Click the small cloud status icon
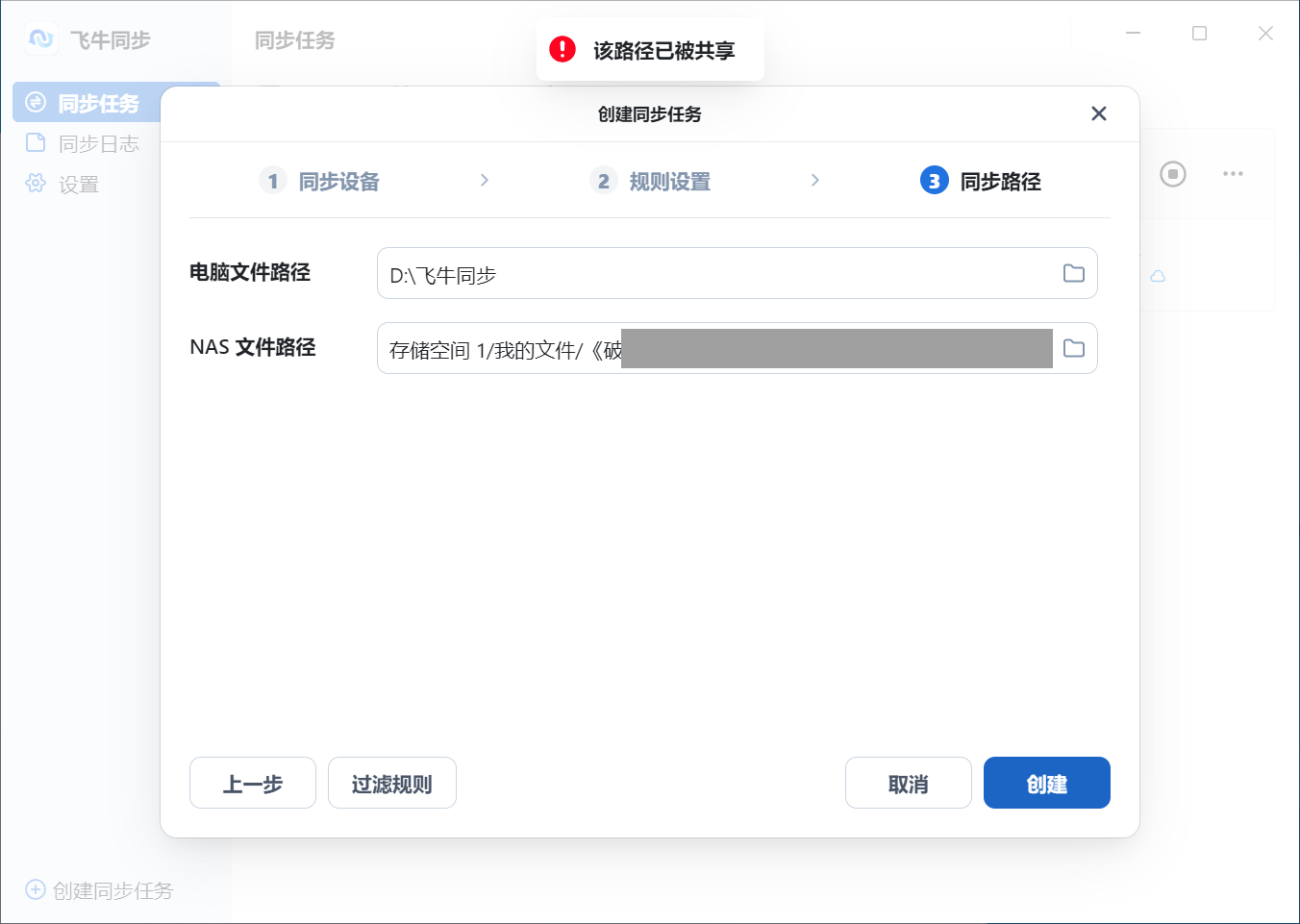The width and height of the screenshot is (1300, 924). 1158,276
